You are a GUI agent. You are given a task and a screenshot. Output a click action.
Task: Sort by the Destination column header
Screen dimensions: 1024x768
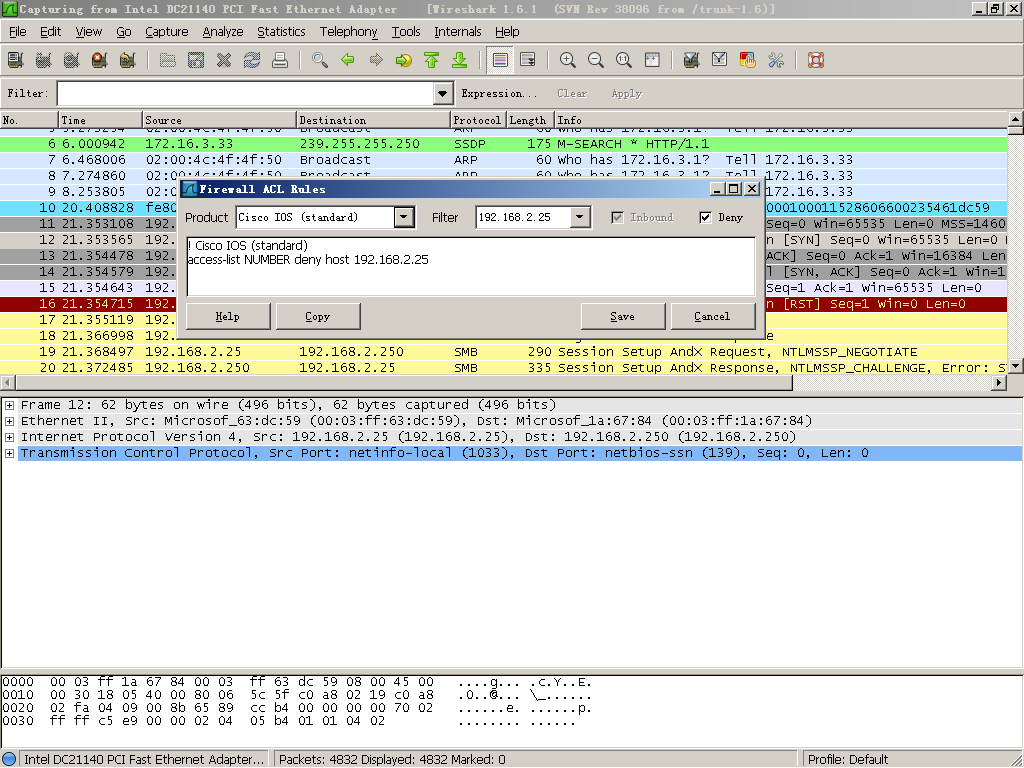coord(373,120)
